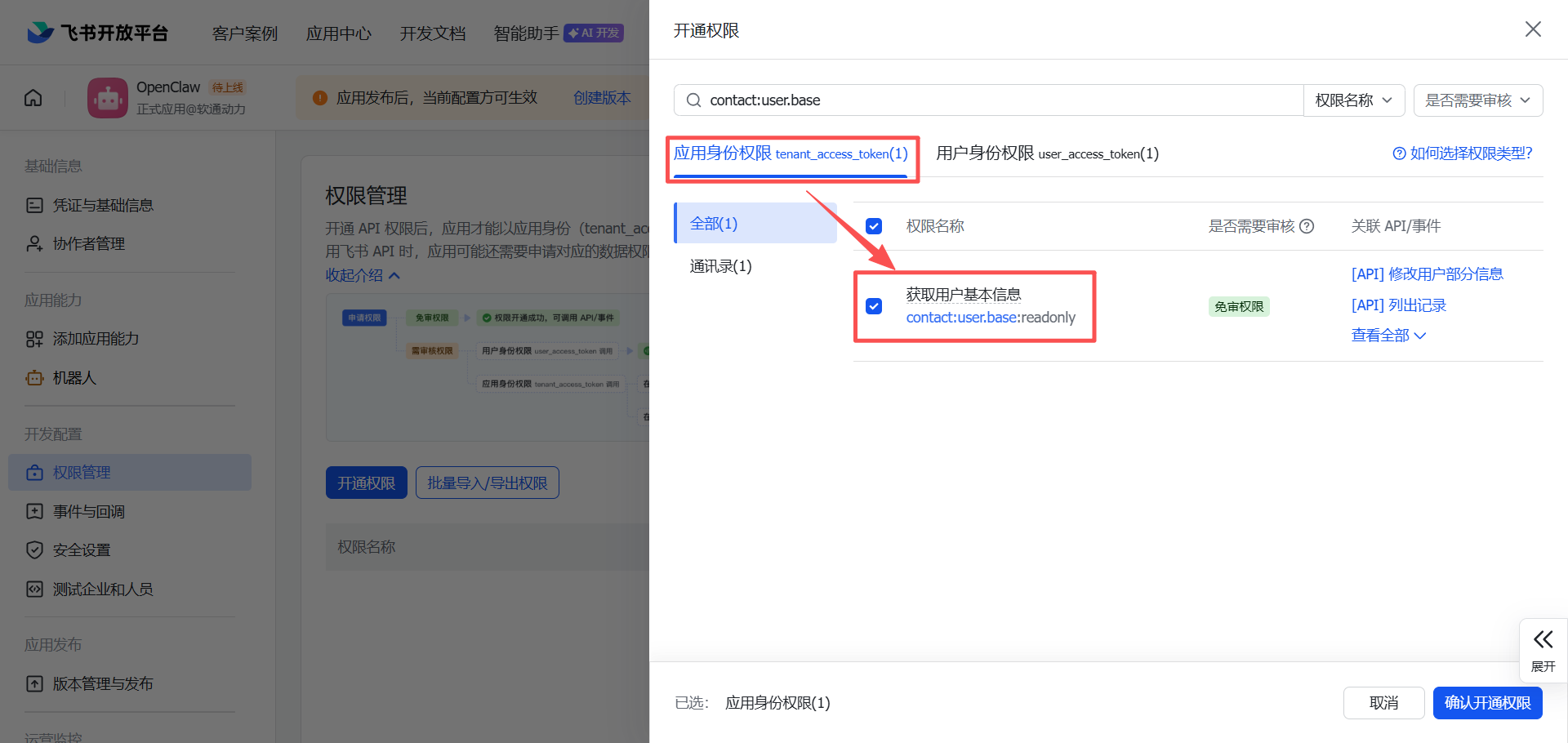Toggle the select-all checkbox in header
This screenshot has height=743, width=1568.
click(874, 226)
